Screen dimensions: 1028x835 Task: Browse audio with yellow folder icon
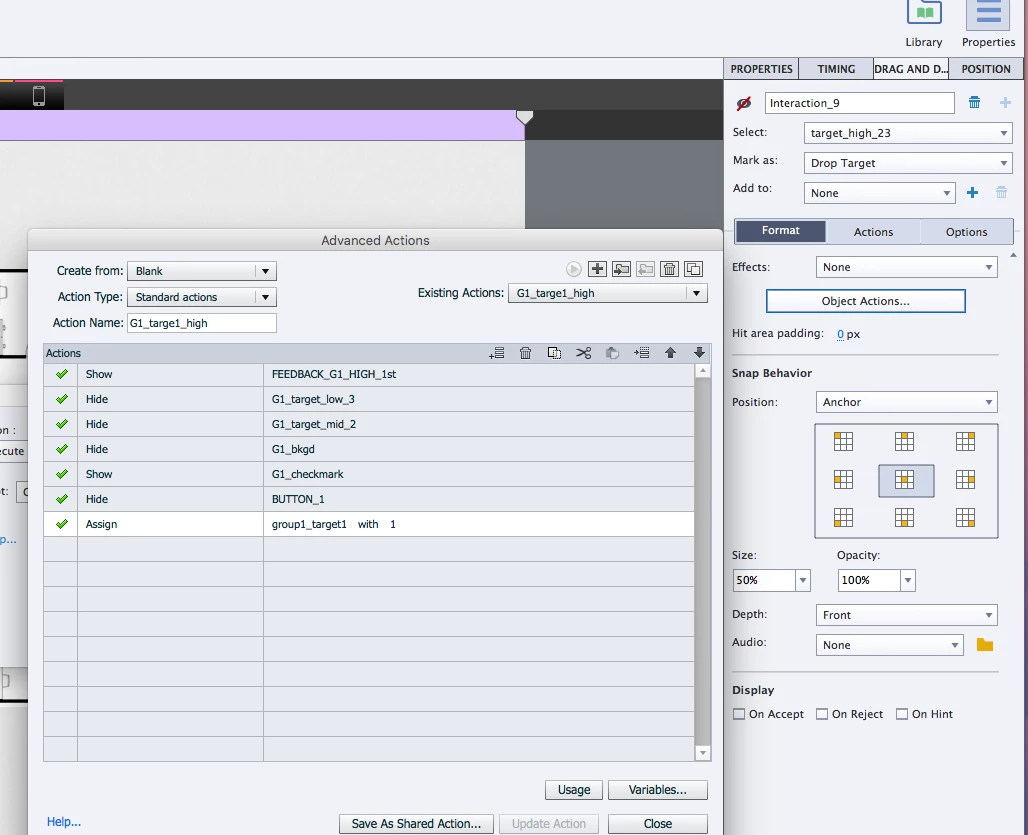[985, 644]
